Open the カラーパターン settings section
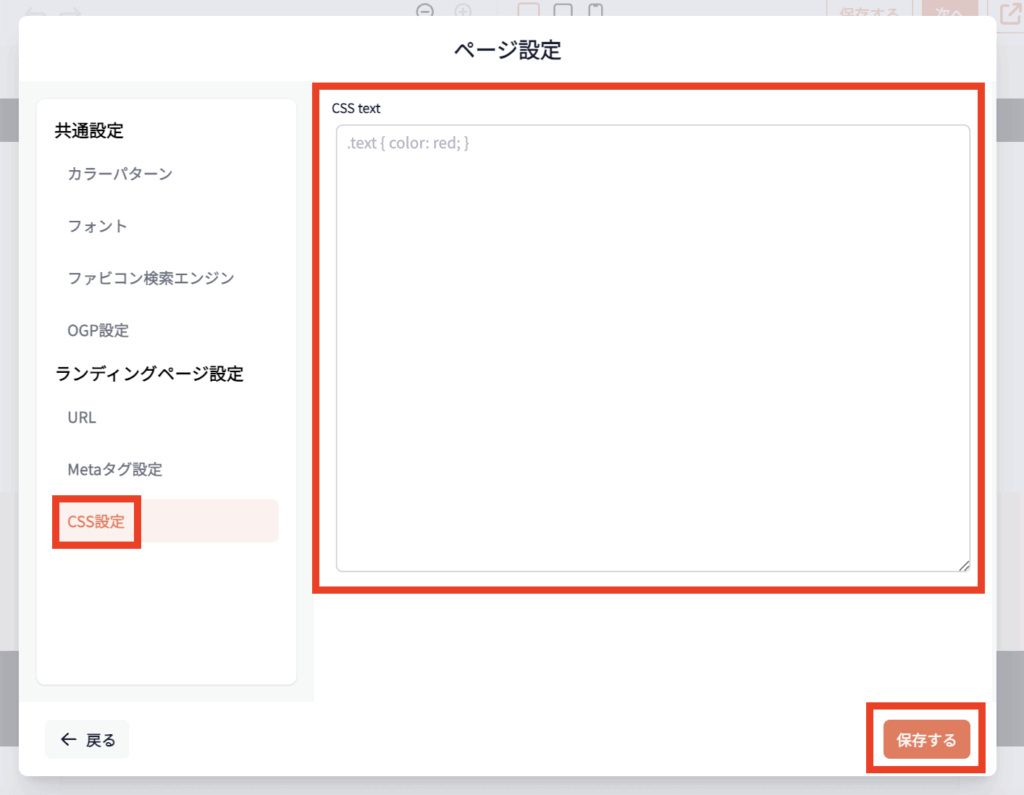Viewport: 1024px width, 795px height. tap(120, 174)
